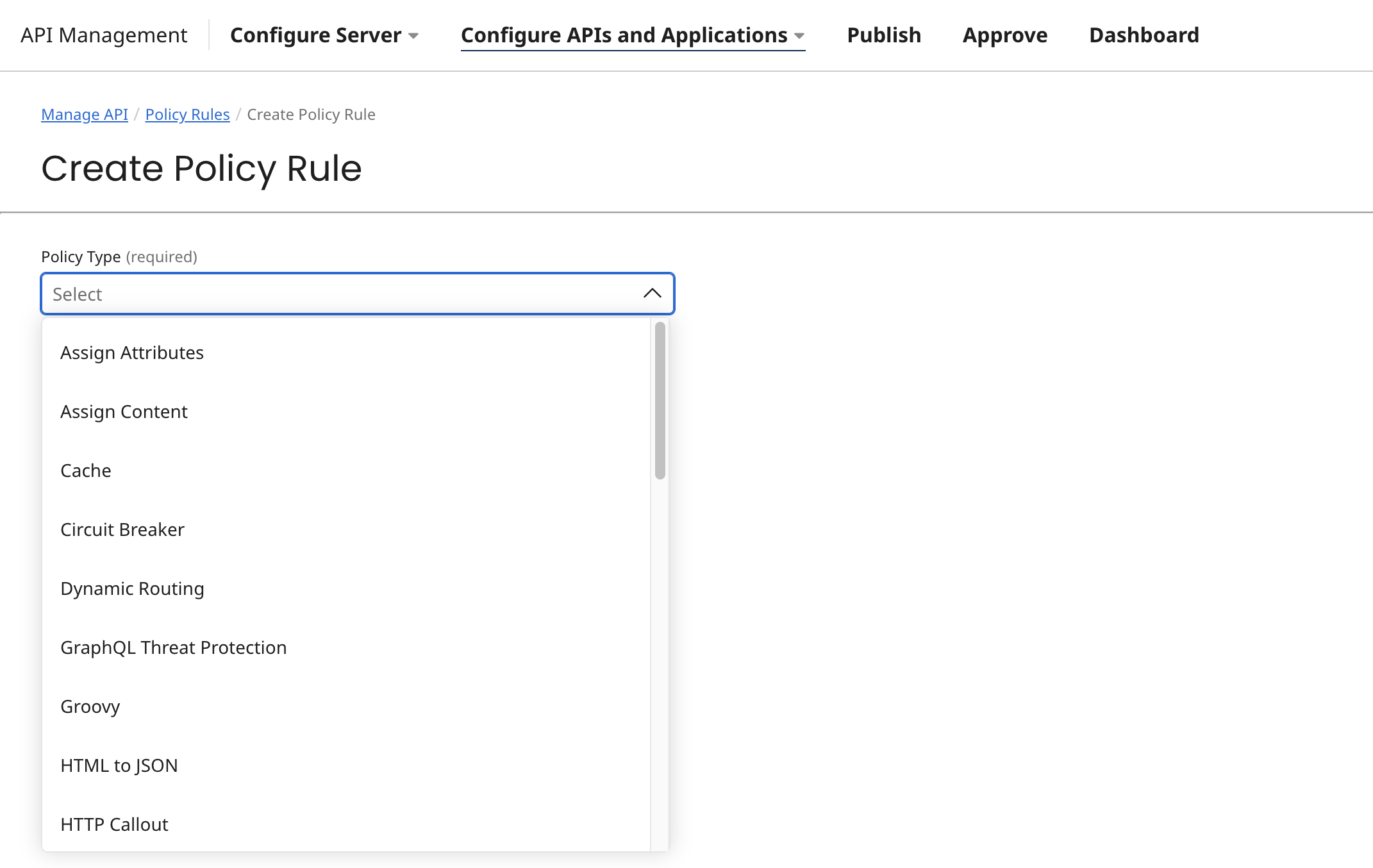The width and height of the screenshot is (1373, 868).
Task: Pick the Cache policy type
Action: tap(85, 470)
